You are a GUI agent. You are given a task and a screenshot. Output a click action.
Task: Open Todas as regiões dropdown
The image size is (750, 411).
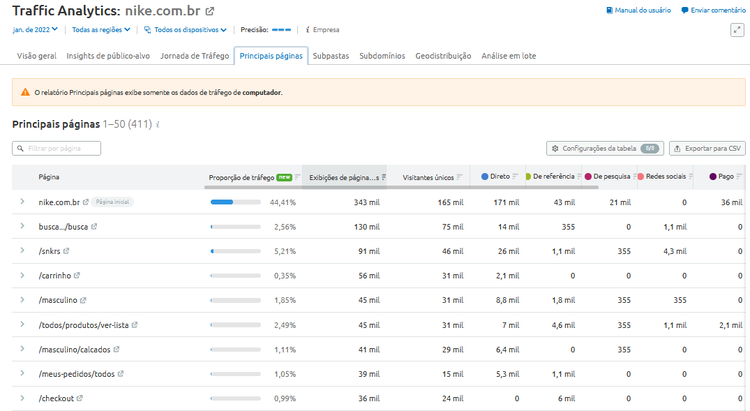pos(101,30)
